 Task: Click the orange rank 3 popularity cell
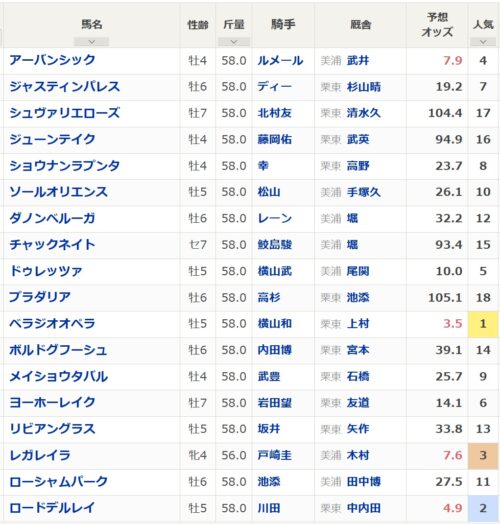pyautogui.click(x=483, y=455)
